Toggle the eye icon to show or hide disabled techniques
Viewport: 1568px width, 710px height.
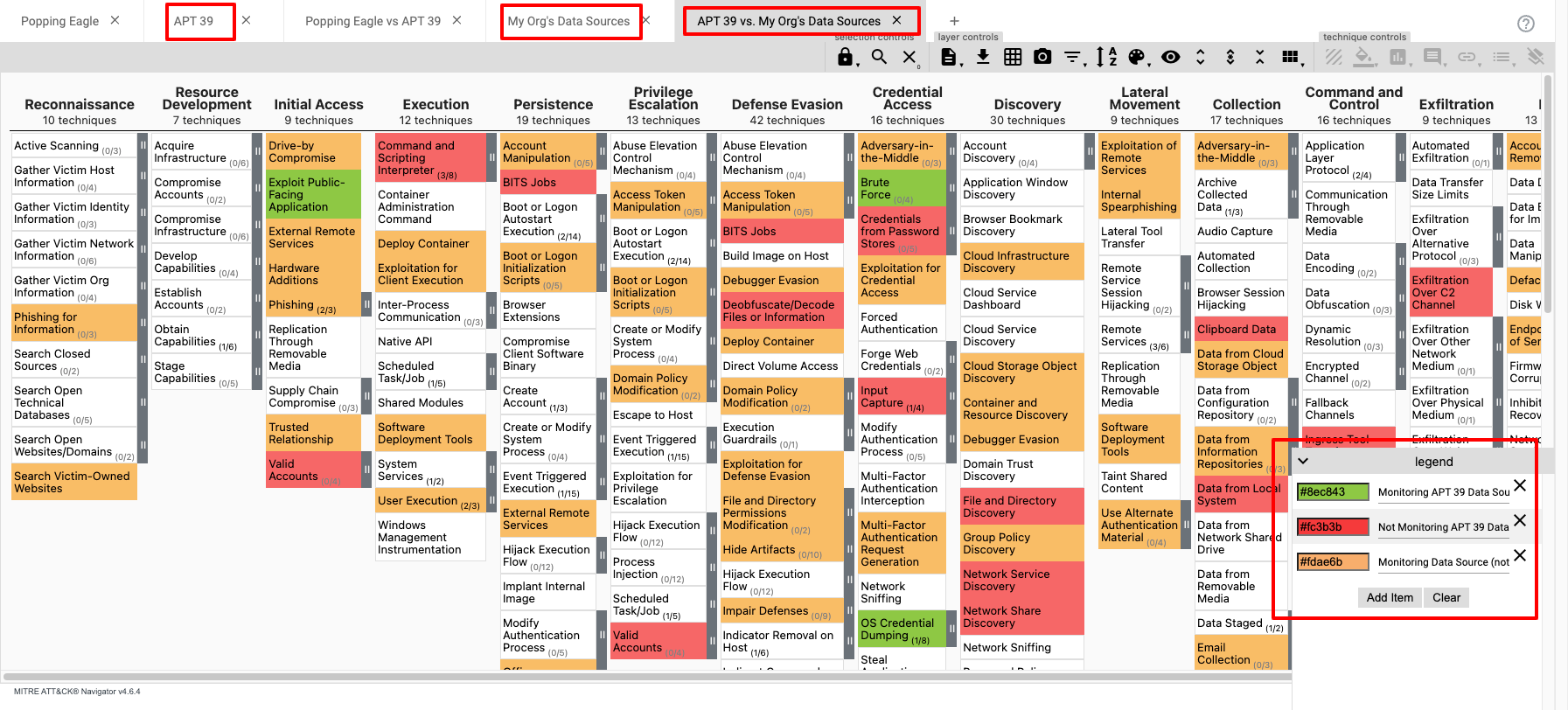click(1170, 57)
